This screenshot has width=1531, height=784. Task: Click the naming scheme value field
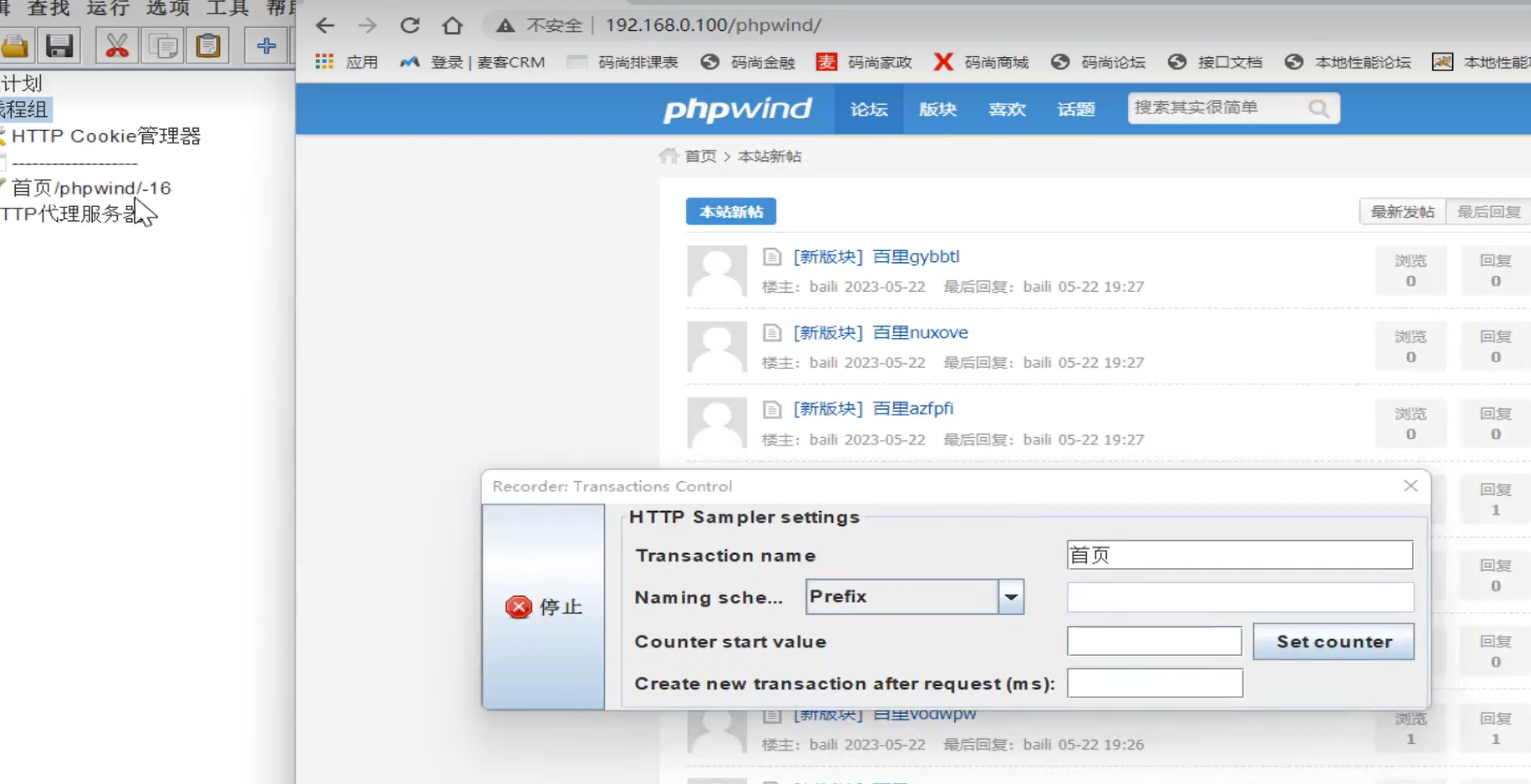(1240, 597)
